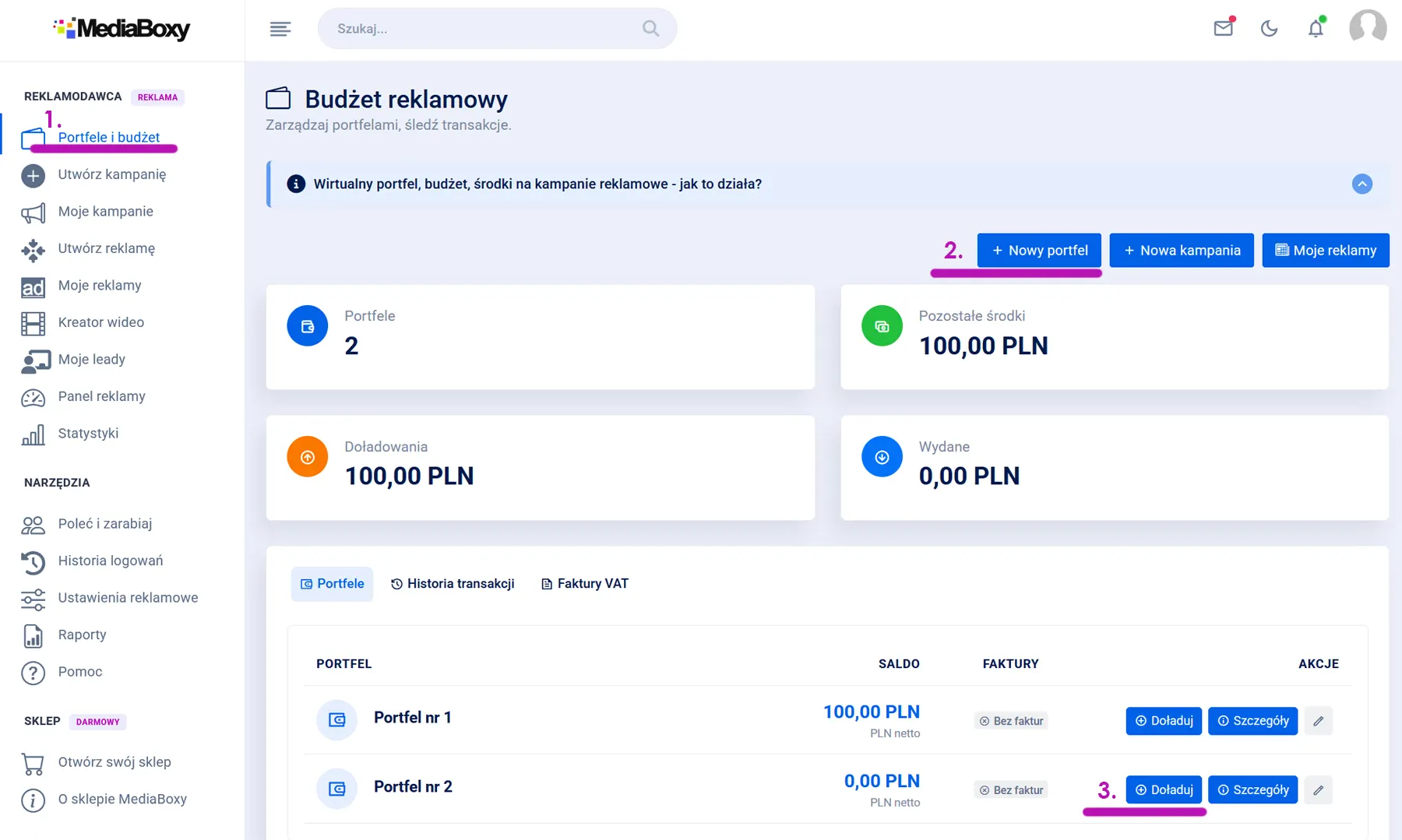The height and width of the screenshot is (840, 1402).
Task: Open Szczegóły for Portfel nr 1
Action: pyautogui.click(x=1252, y=721)
